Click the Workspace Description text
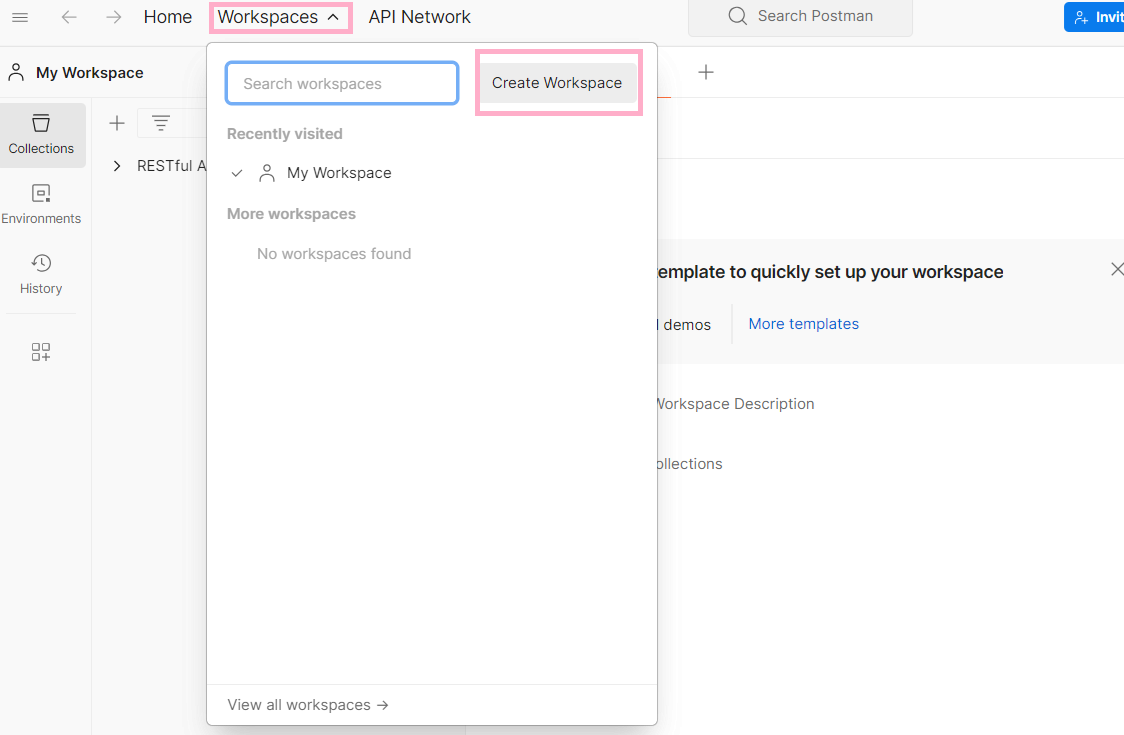The height and width of the screenshot is (735, 1124). (735, 404)
